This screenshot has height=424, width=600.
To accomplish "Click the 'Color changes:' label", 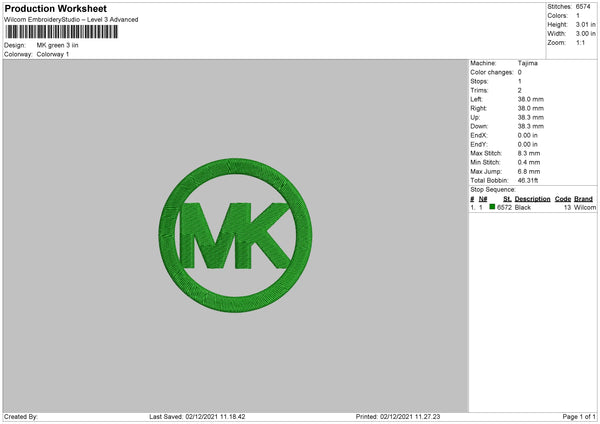I will [x=492, y=72].
